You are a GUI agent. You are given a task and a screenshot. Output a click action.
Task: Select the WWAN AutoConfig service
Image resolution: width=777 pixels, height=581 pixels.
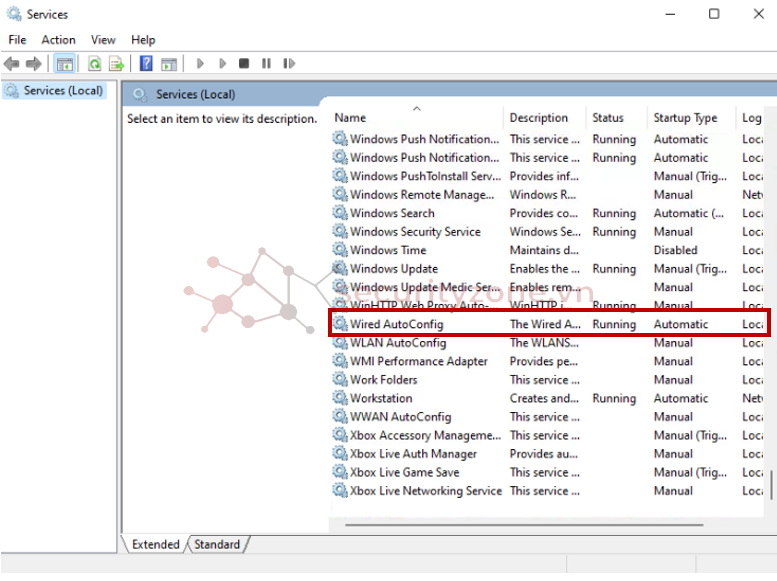(549, 417)
